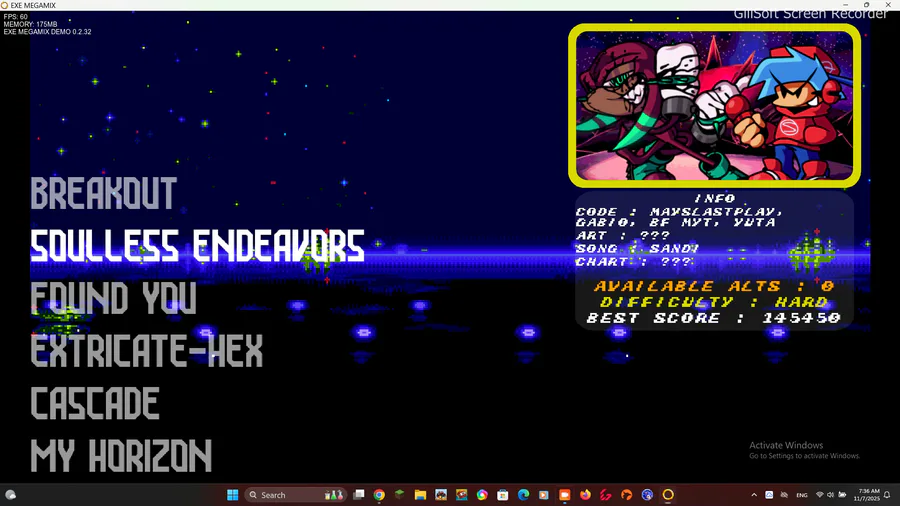Screen dimensions: 900x506
Task: Open File Explorer from the taskbar
Action: 420,495
